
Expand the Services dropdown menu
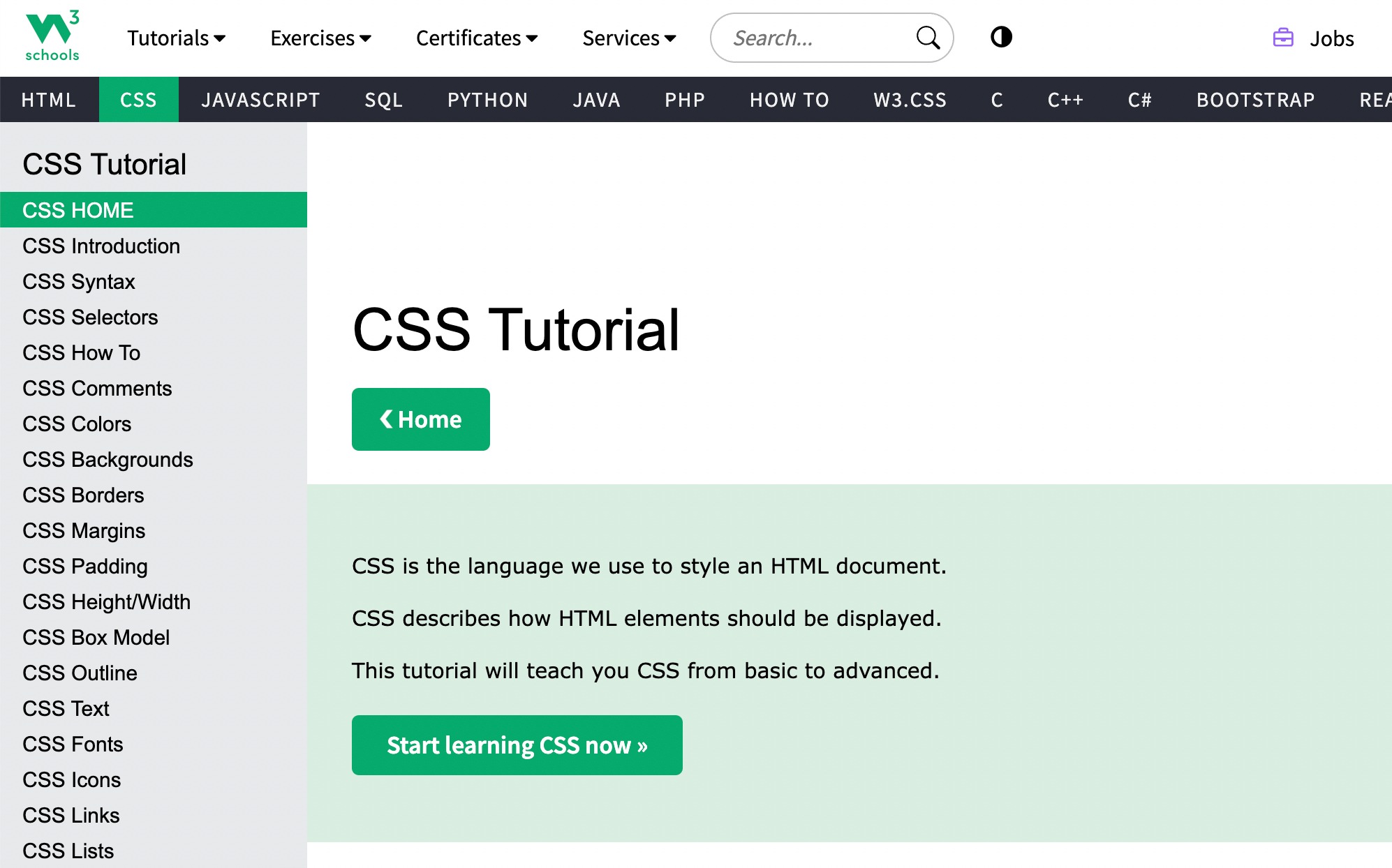coord(628,38)
